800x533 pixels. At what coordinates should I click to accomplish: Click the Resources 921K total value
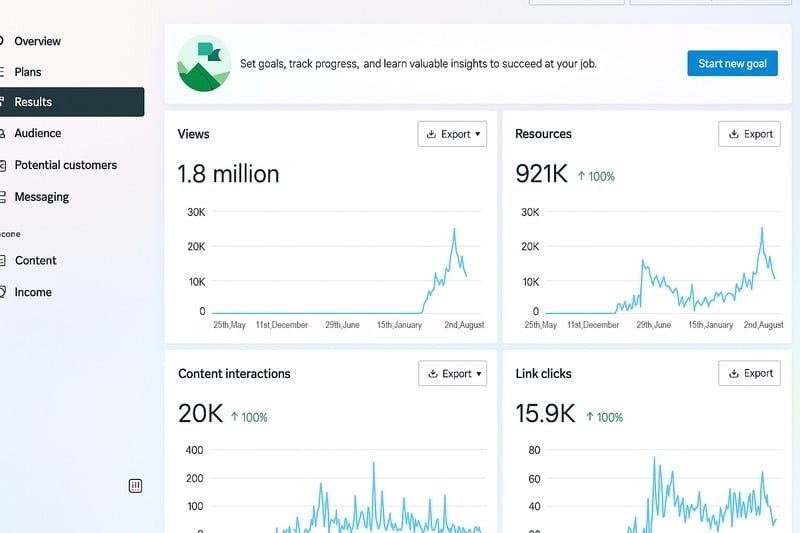pyautogui.click(x=541, y=174)
